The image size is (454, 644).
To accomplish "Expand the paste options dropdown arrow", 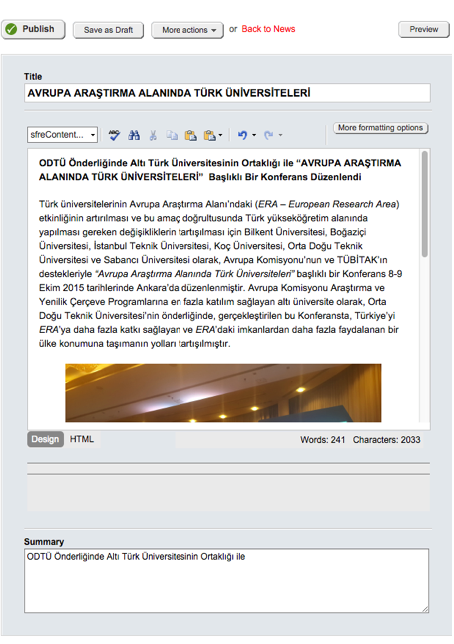I will point(221,135).
